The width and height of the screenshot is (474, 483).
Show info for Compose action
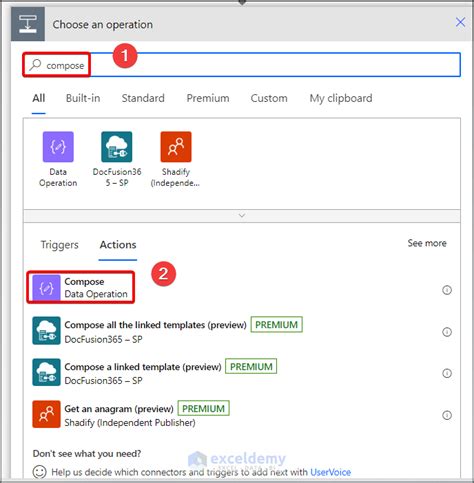point(447,290)
